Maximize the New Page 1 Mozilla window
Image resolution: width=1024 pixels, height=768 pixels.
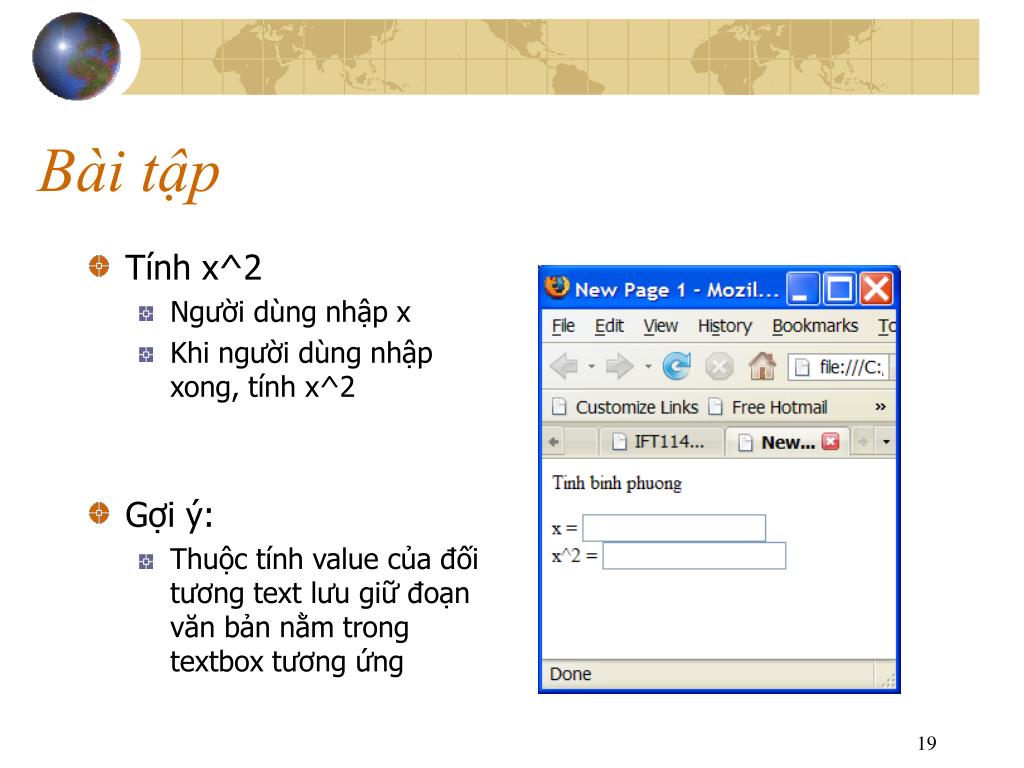[x=839, y=289]
